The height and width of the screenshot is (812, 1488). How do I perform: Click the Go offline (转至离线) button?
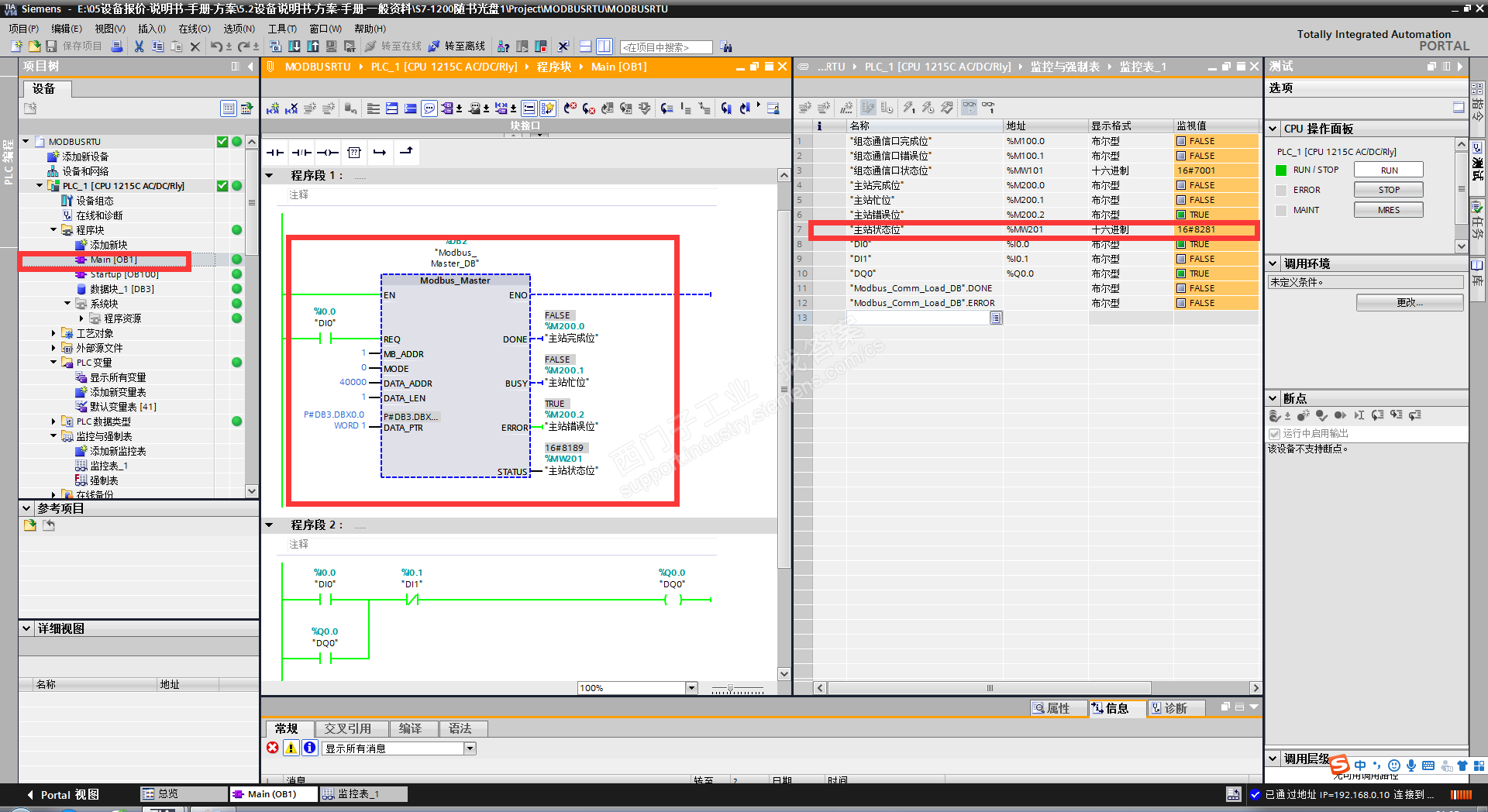click(x=456, y=46)
